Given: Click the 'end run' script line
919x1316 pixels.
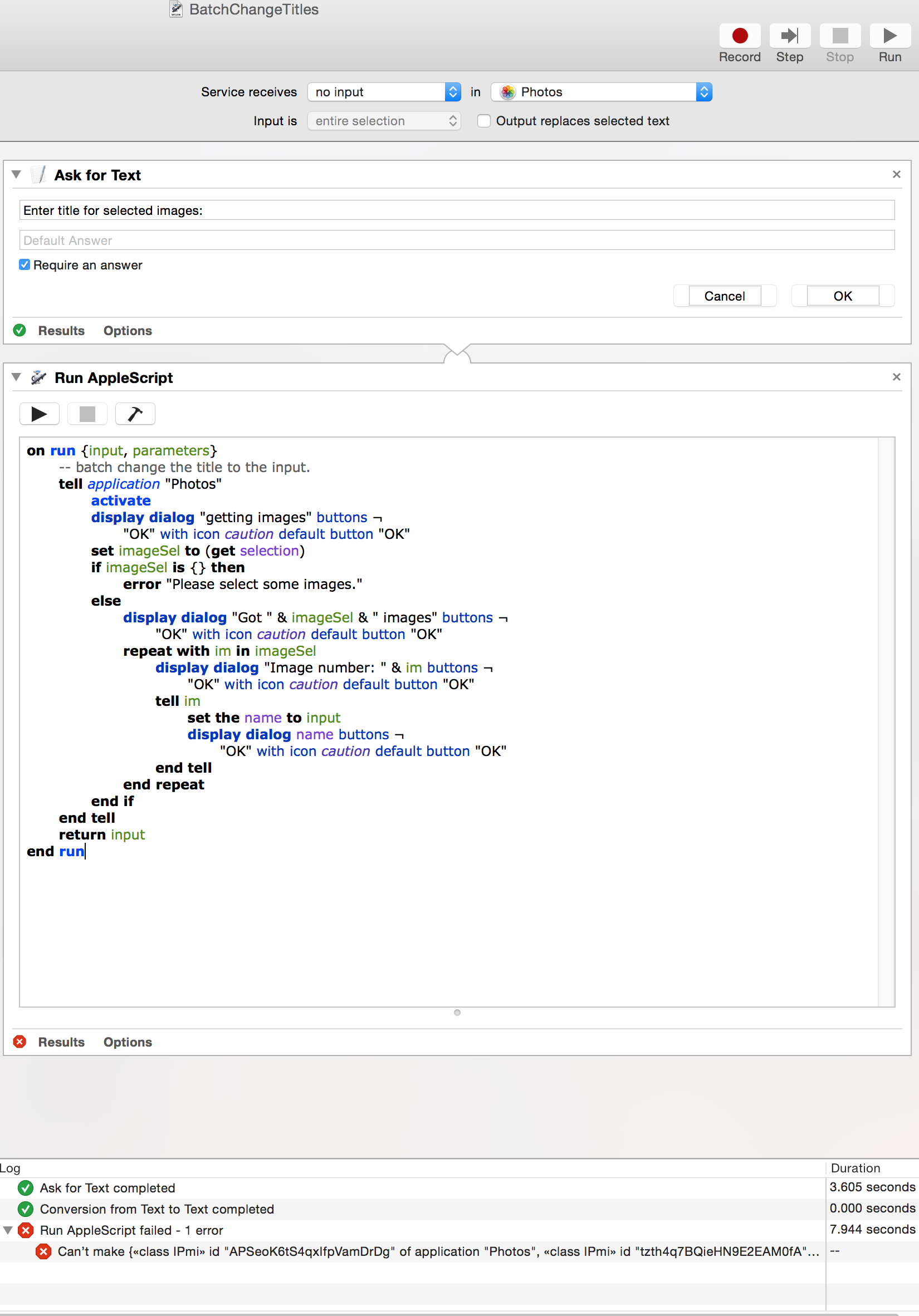Looking at the screenshot, I should point(56,851).
